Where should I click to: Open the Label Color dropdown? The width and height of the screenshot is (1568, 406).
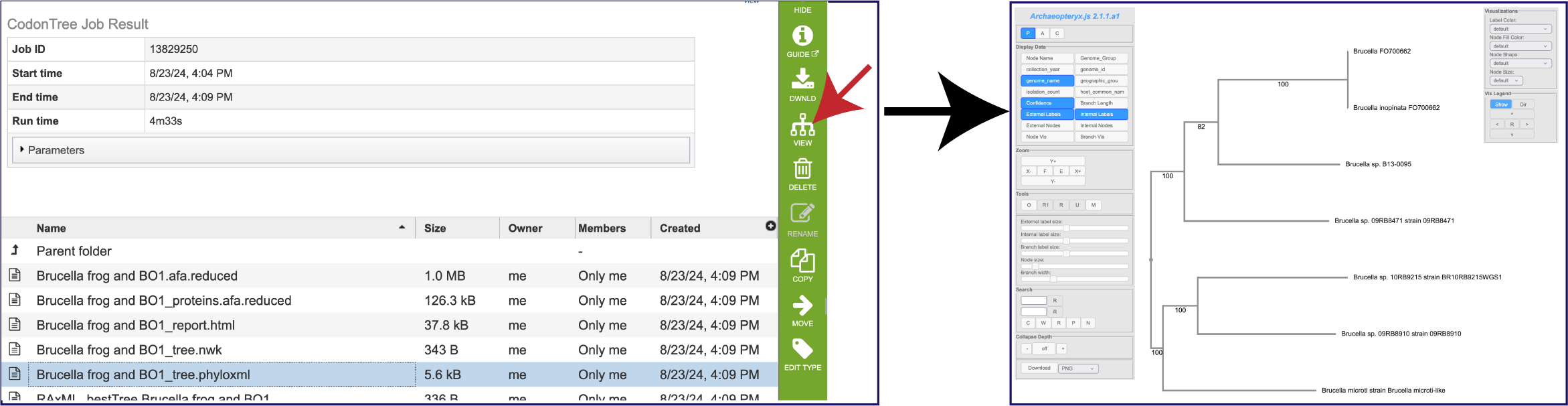1520,29
